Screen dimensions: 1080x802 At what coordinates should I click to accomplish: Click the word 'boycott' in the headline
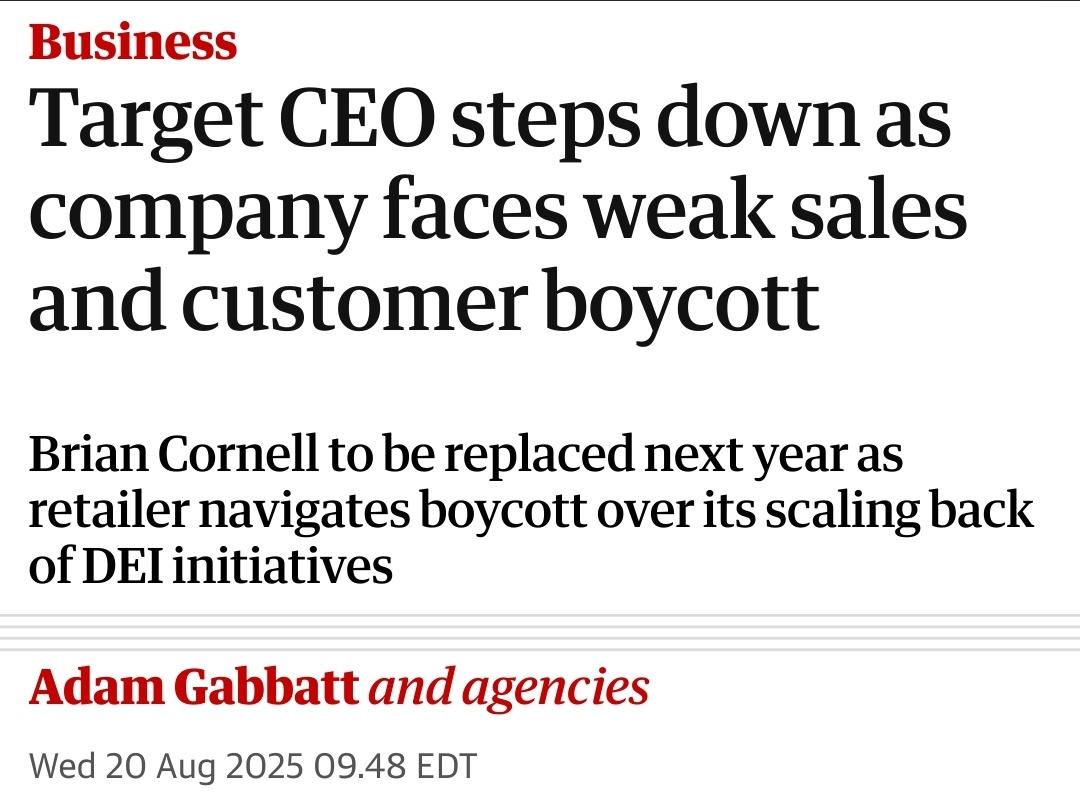pos(682,303)
